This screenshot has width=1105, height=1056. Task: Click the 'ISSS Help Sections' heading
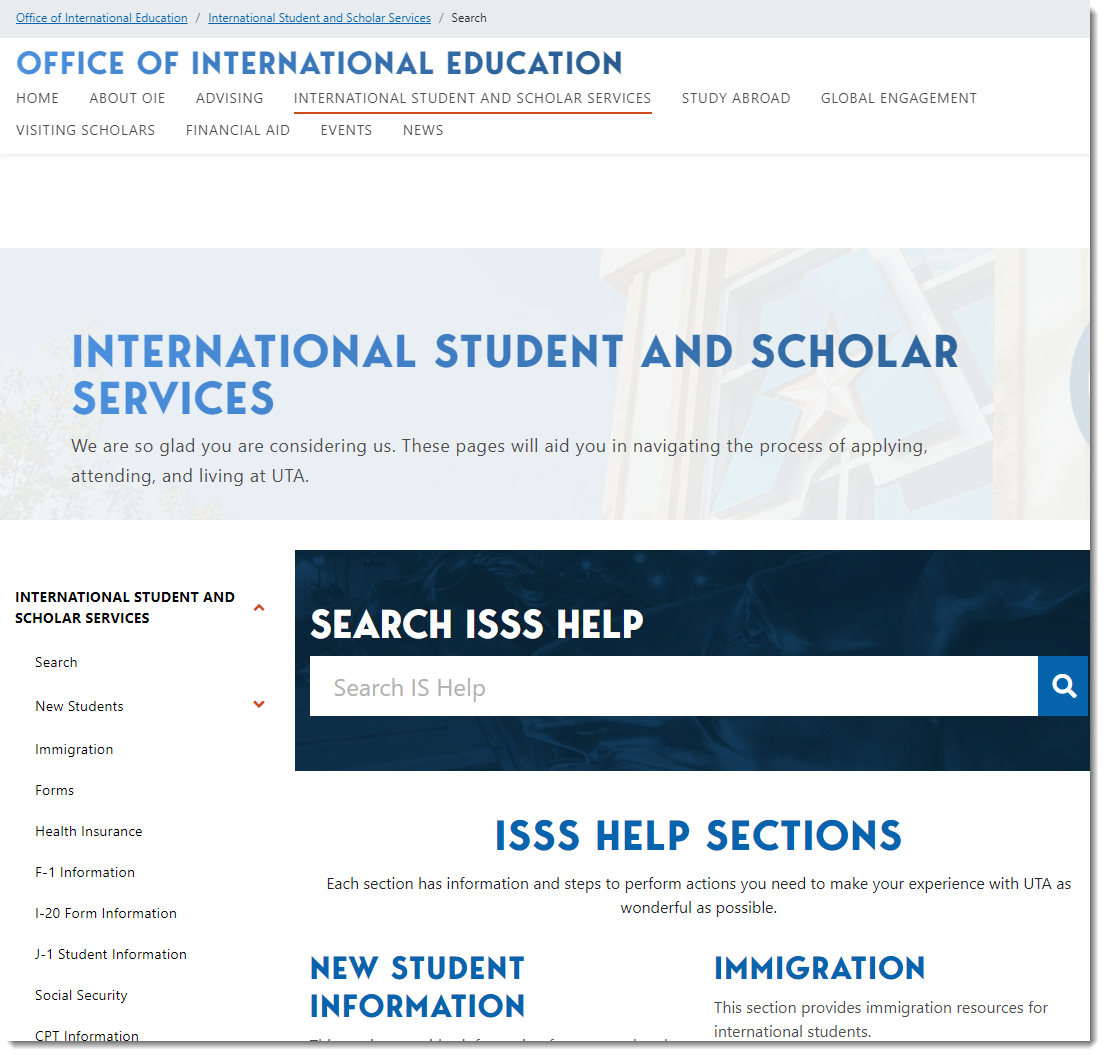(x=698, y=836)
